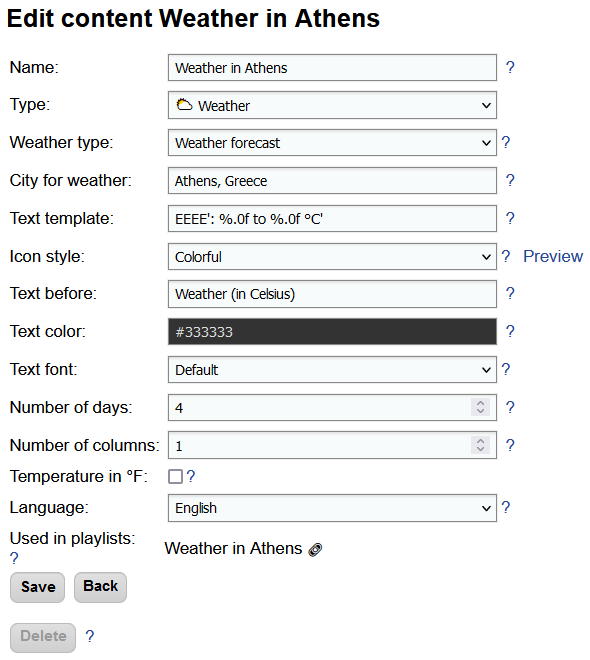Open the Language dropdown showing English
Screen dimensions: 590x660
click(332, 508)
